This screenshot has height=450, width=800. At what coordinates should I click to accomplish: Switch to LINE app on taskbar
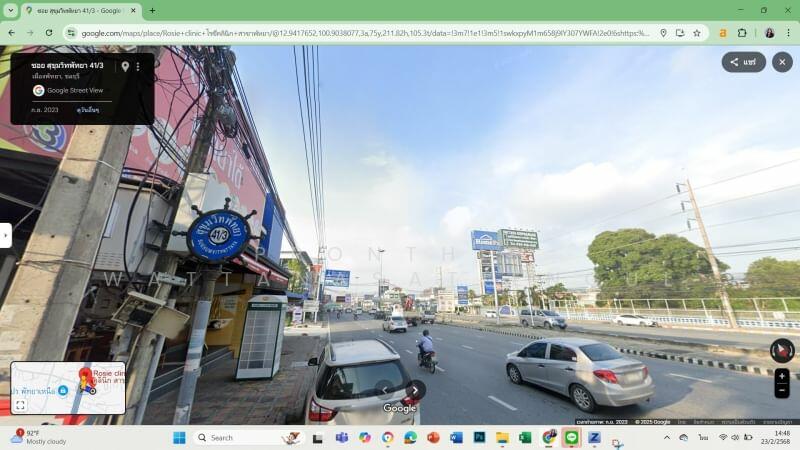(x=571, y=438)
